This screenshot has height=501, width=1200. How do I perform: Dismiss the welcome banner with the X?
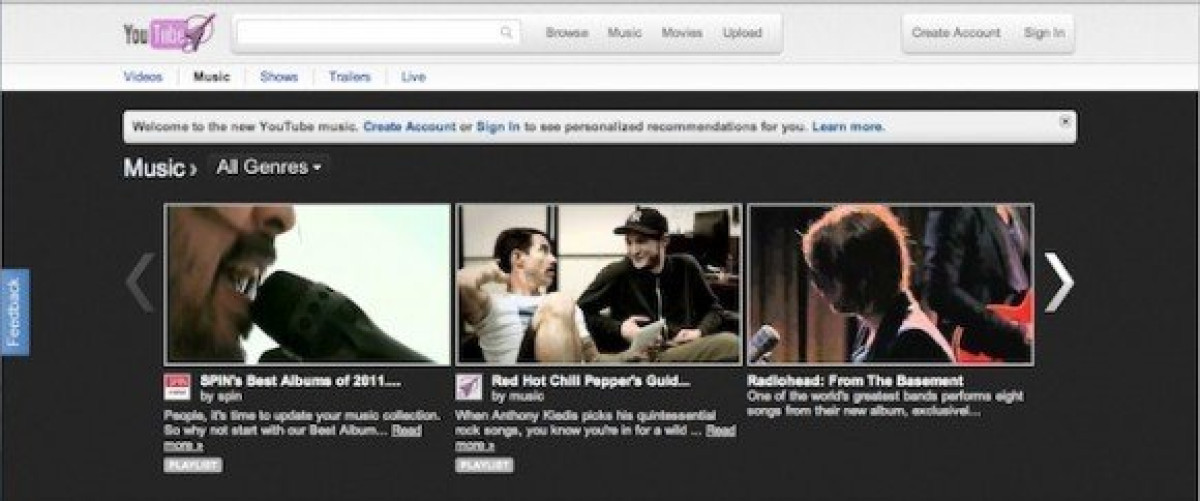(x=1065, y=121)
